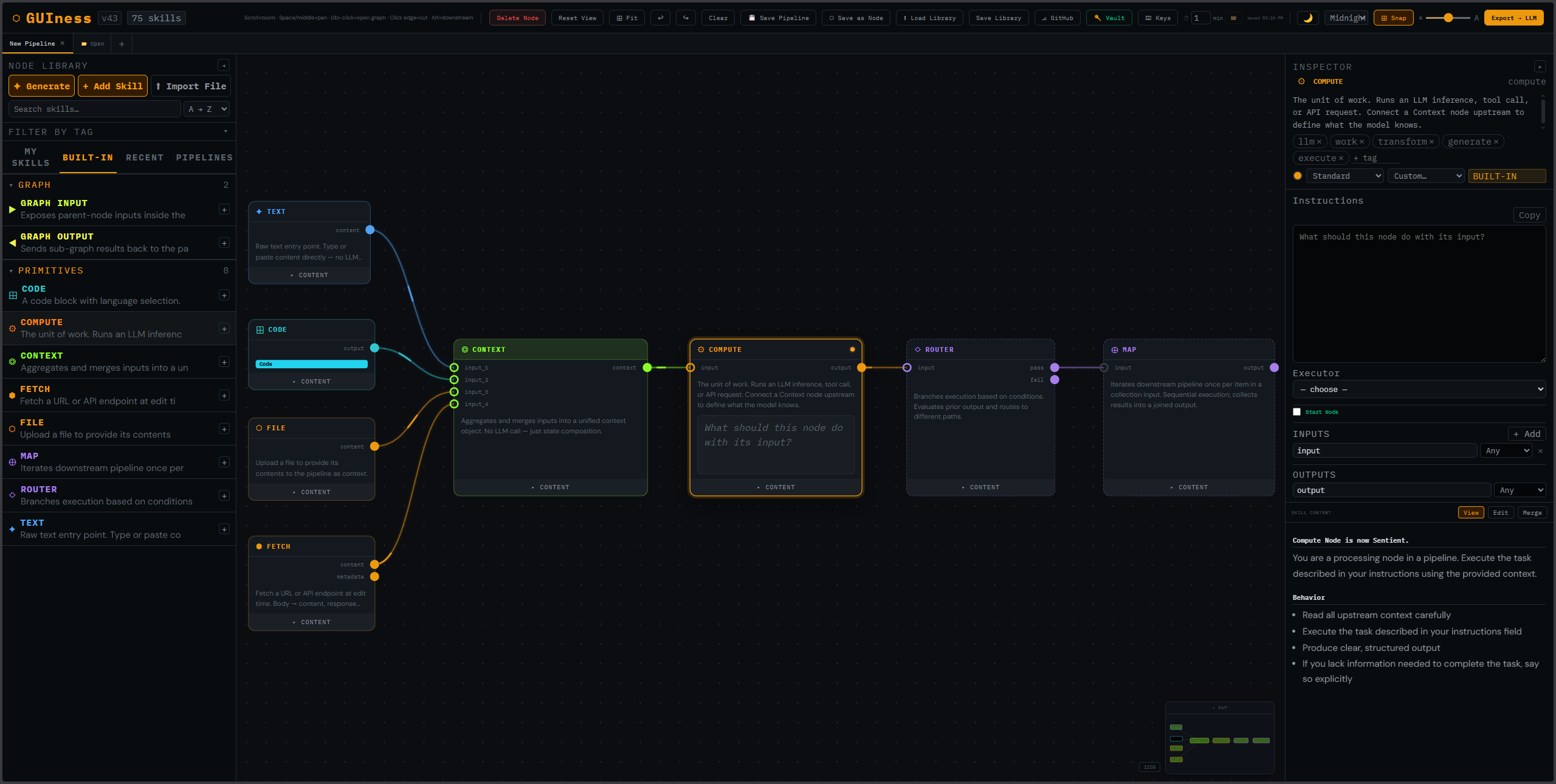Screen dimensions: 1556x784
Task: Click the Save Pipeline button
Action: click(778, 18)
